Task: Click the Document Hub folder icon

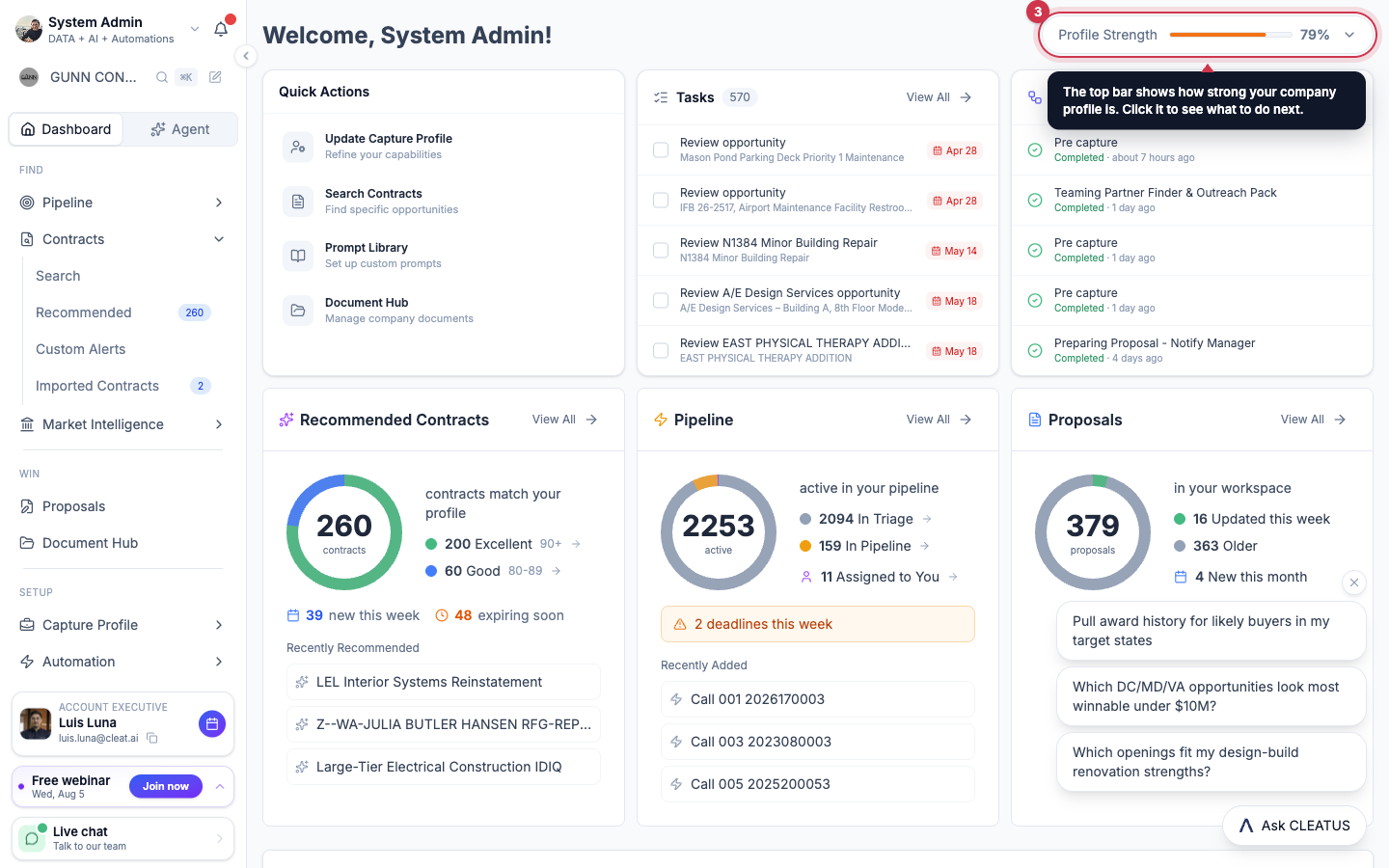Action: click(x=298, y=311)
